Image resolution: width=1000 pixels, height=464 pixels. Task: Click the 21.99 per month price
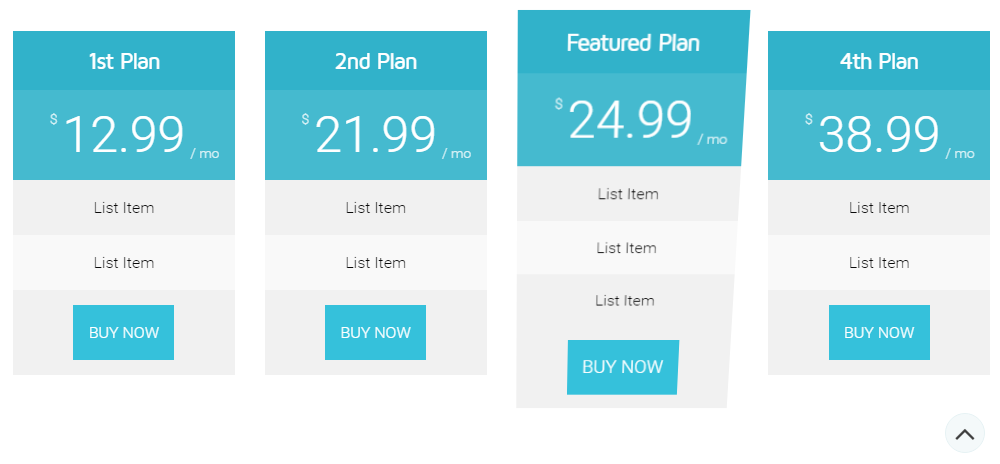376,135
